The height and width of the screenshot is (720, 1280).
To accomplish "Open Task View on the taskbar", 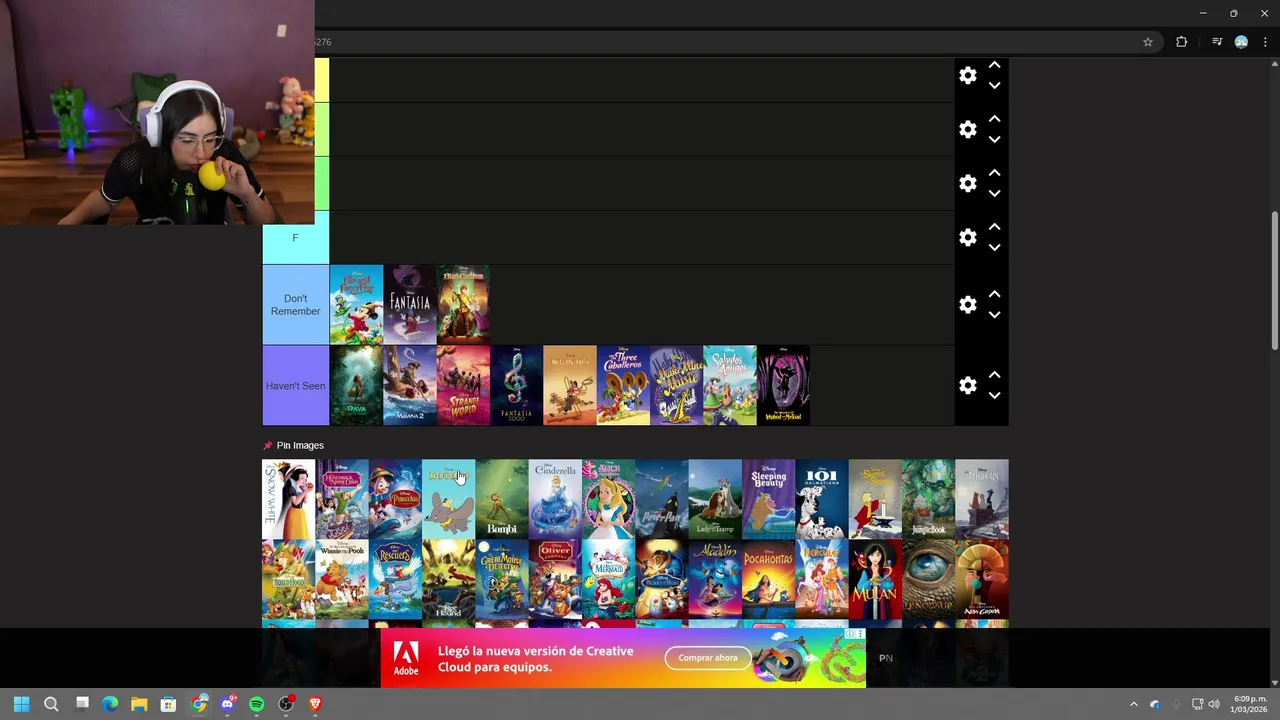I will 82,704.
